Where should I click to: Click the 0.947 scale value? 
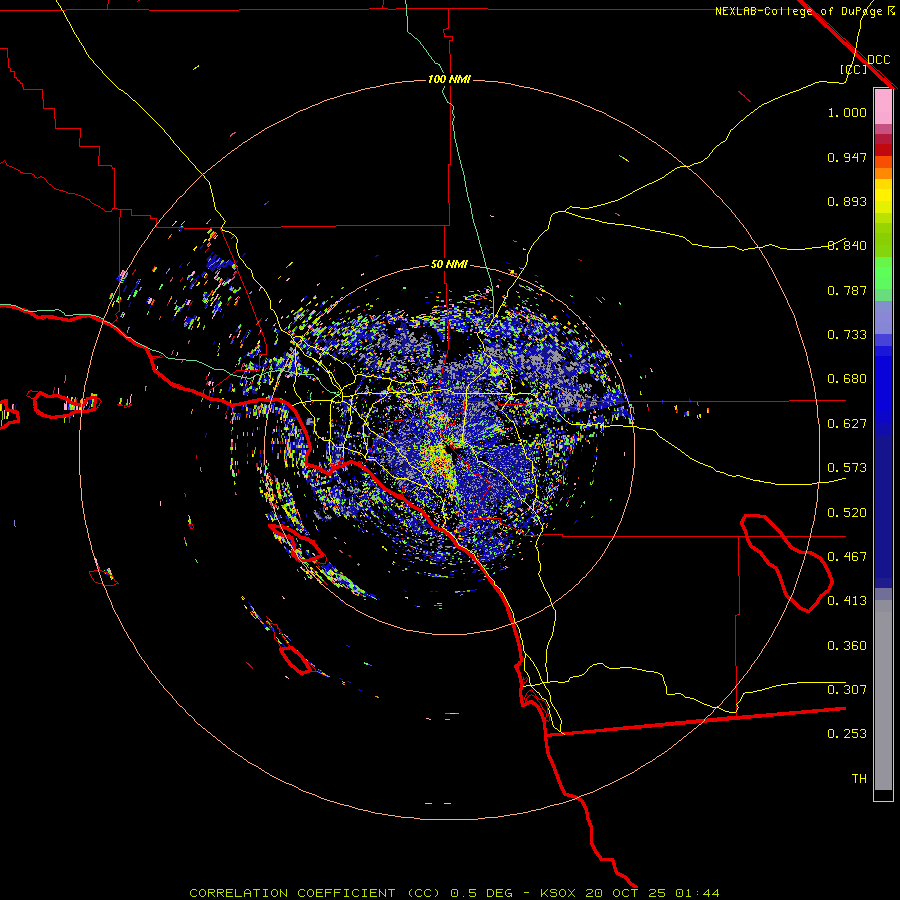847,157
